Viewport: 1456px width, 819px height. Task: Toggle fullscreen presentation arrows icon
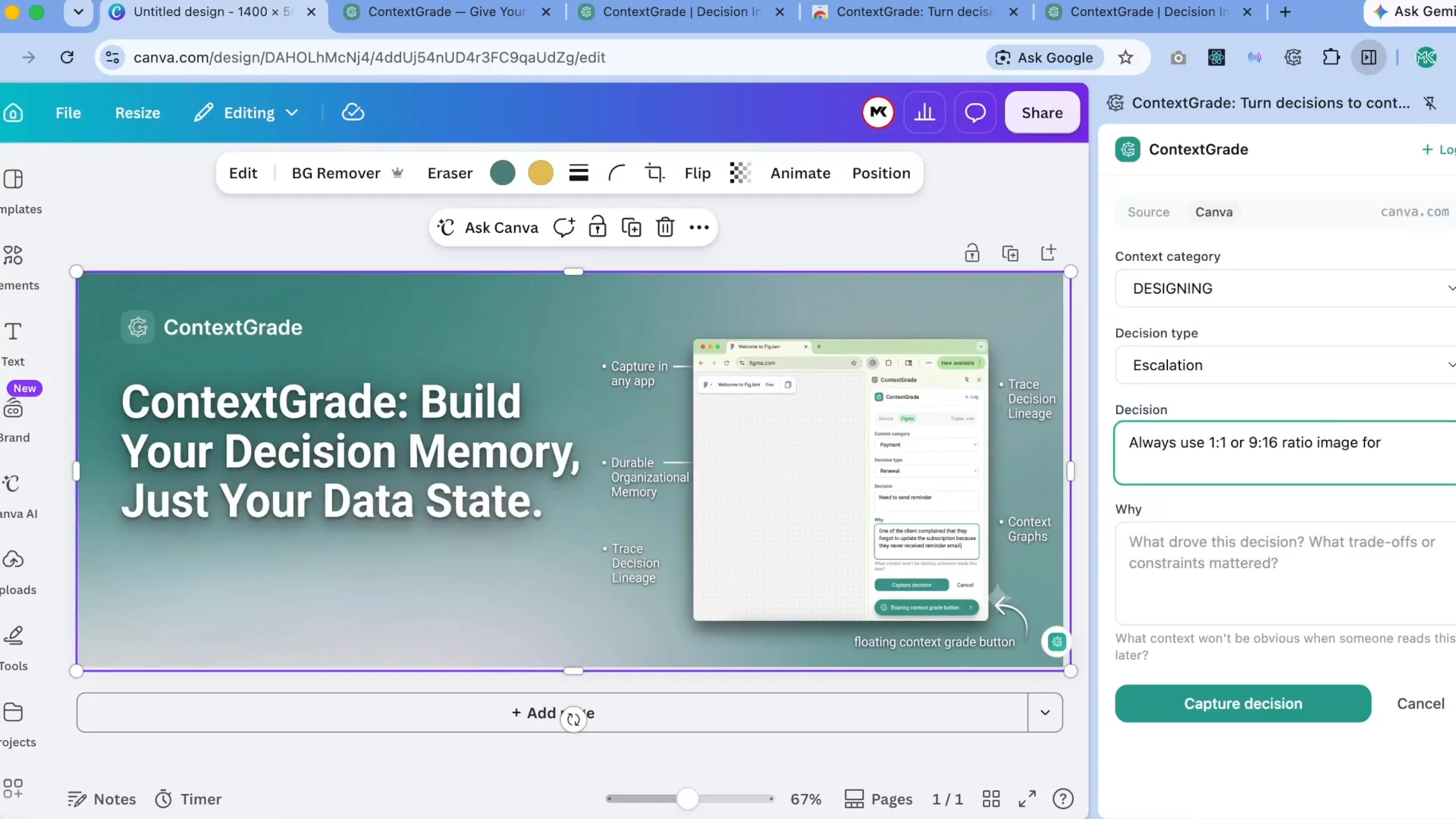(x=1027, y=799)
